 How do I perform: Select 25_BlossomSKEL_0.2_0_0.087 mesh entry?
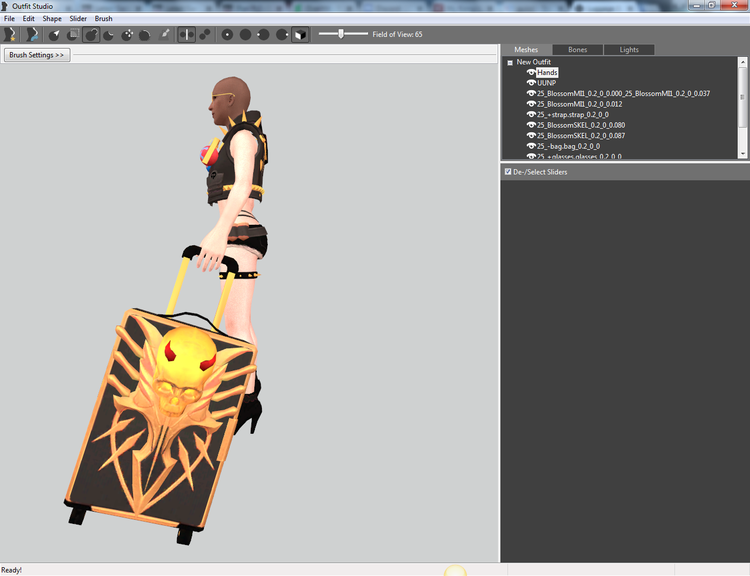tap(581, 135)
